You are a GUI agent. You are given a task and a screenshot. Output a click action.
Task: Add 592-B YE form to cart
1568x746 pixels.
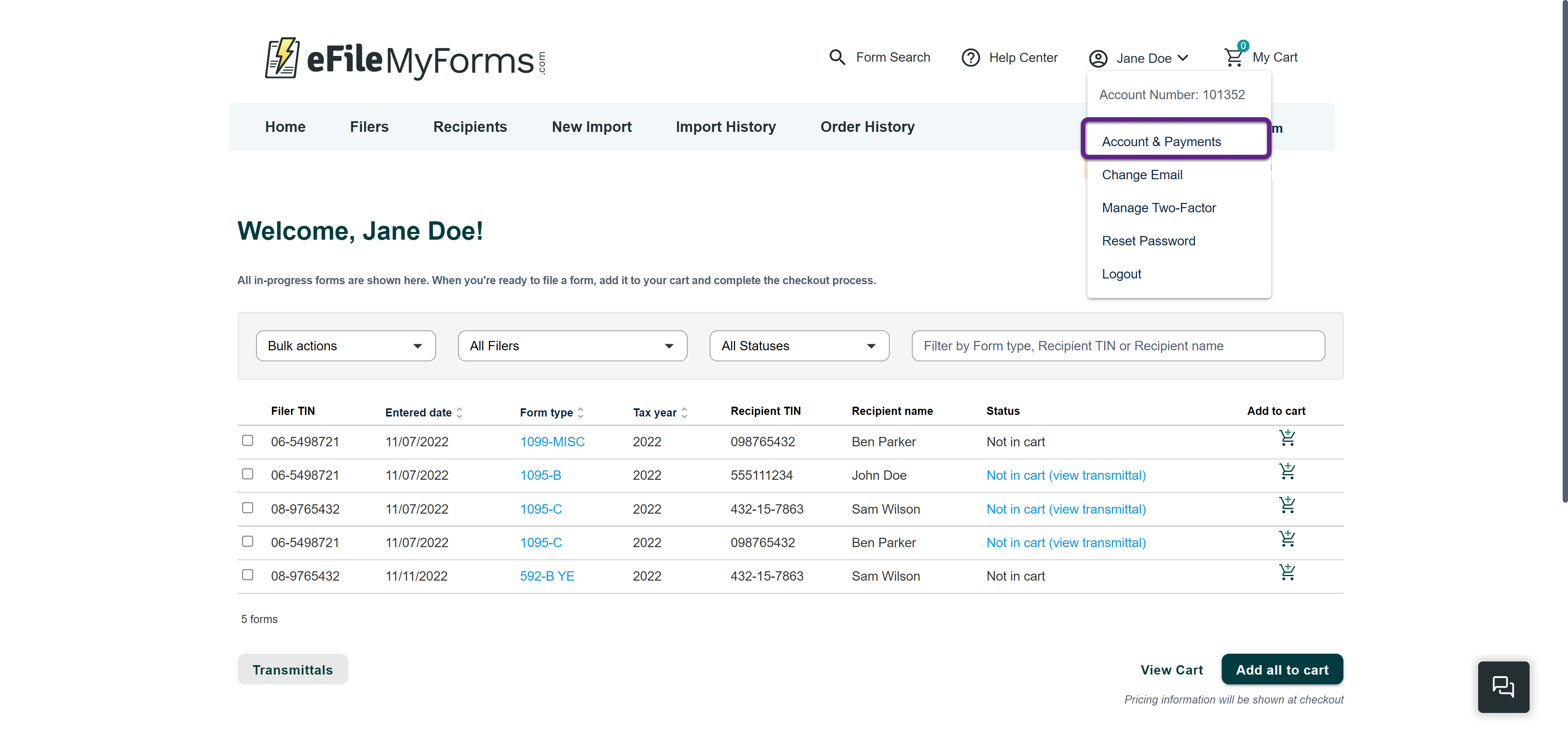pos(1287,572)
